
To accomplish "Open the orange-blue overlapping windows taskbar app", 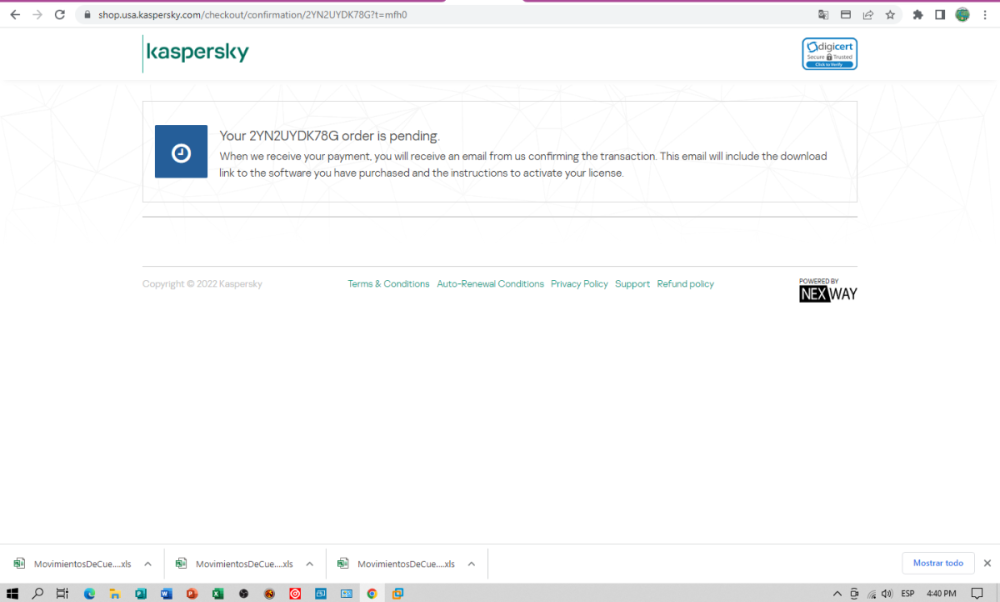I will (x=397, y=593).
